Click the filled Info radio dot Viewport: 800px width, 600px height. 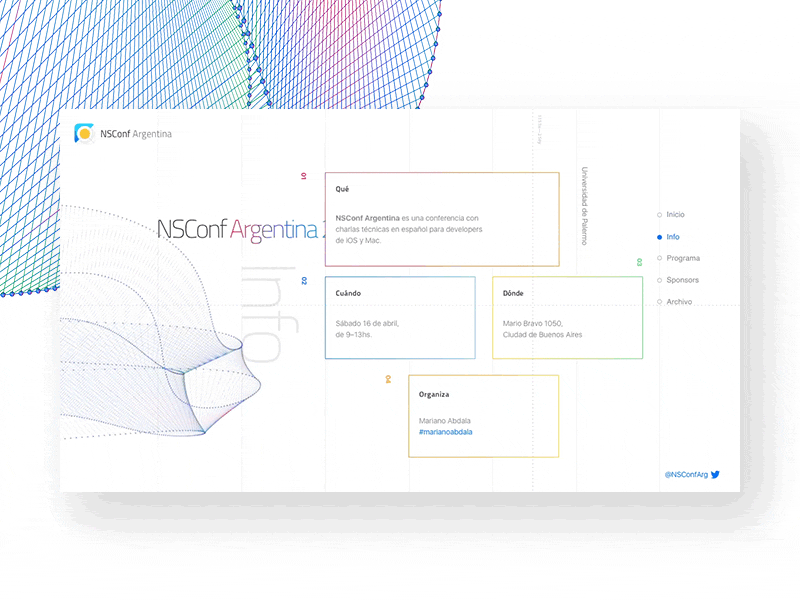coord(659,237)
